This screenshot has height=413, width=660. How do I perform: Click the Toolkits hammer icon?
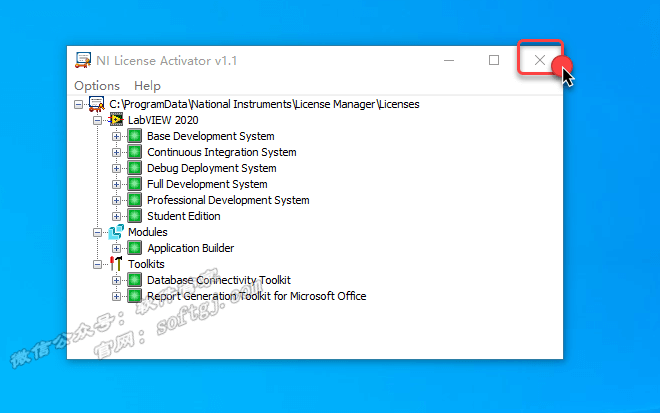116,264
